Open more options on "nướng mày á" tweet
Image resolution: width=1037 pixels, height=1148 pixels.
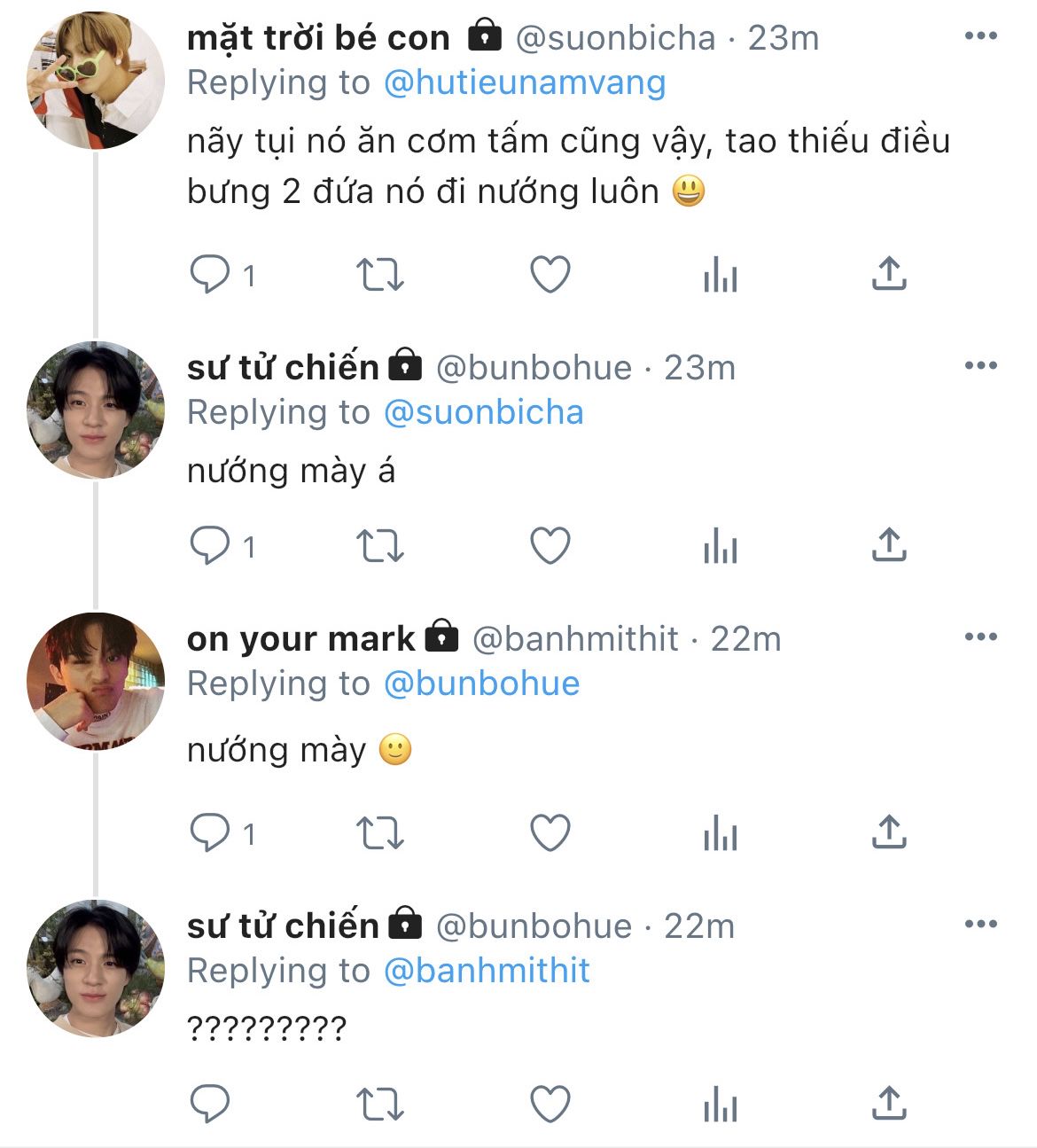tap(980, 366)
